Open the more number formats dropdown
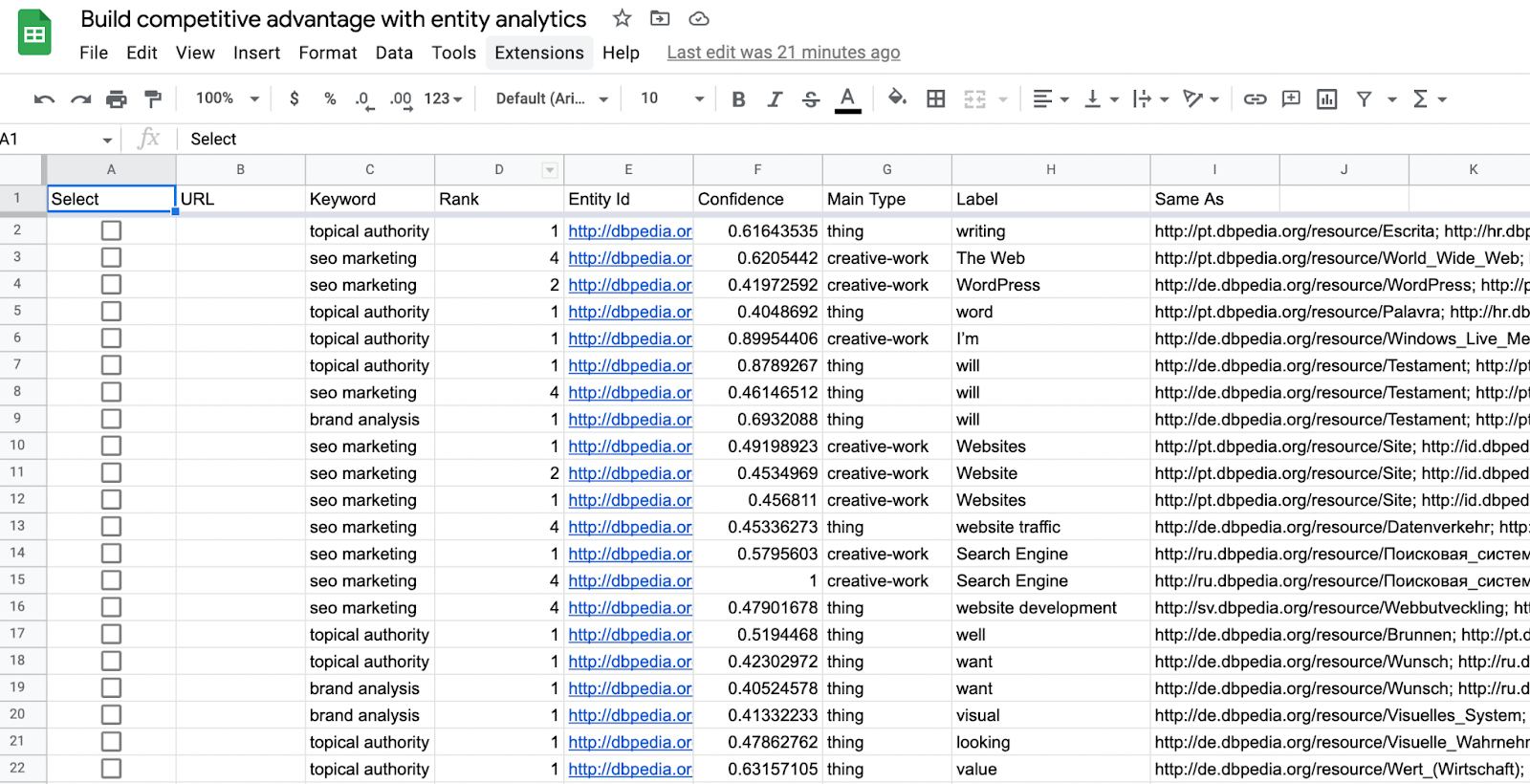This screenshot has height=784, width=1530. coord(443,98)
